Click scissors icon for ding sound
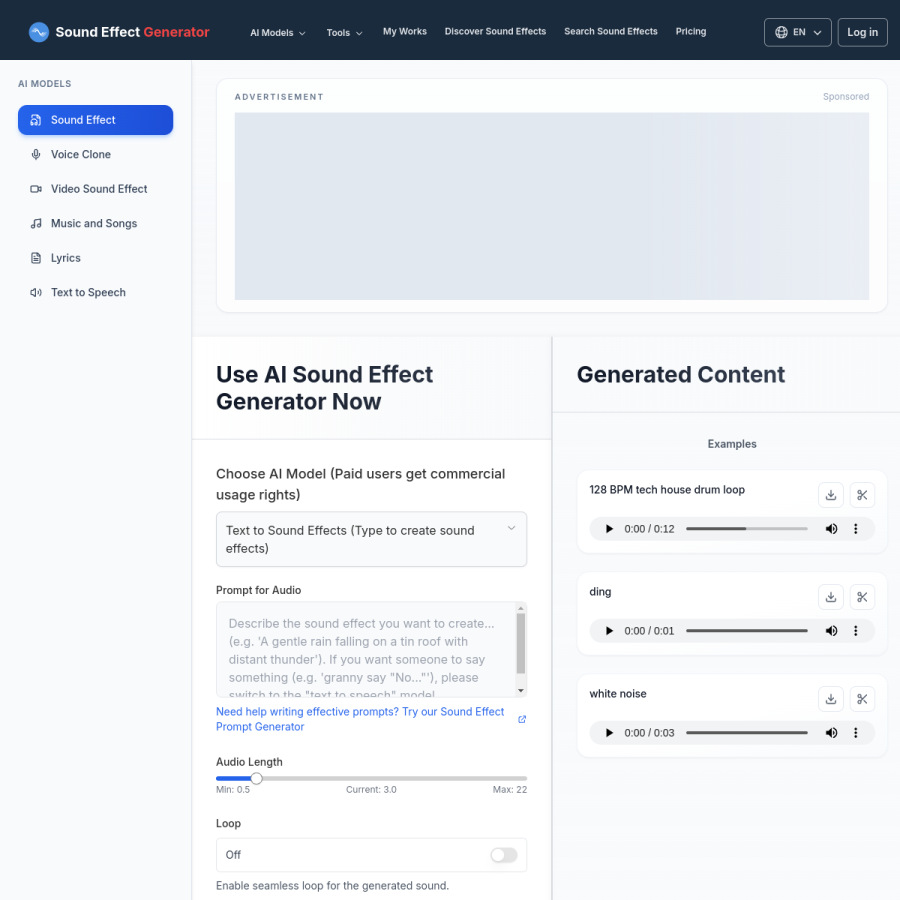Image resolution: width=900 pixels, height=900 pixels. 862,597
